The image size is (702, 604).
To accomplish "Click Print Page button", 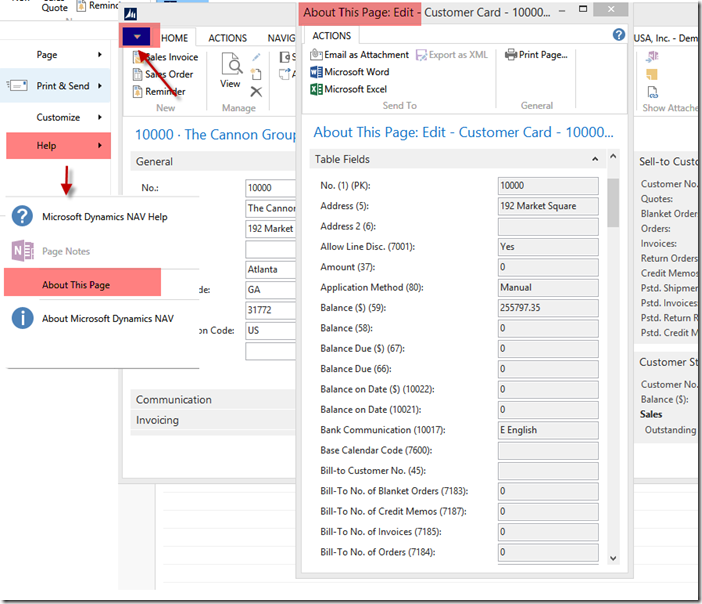I will point(536,55).
